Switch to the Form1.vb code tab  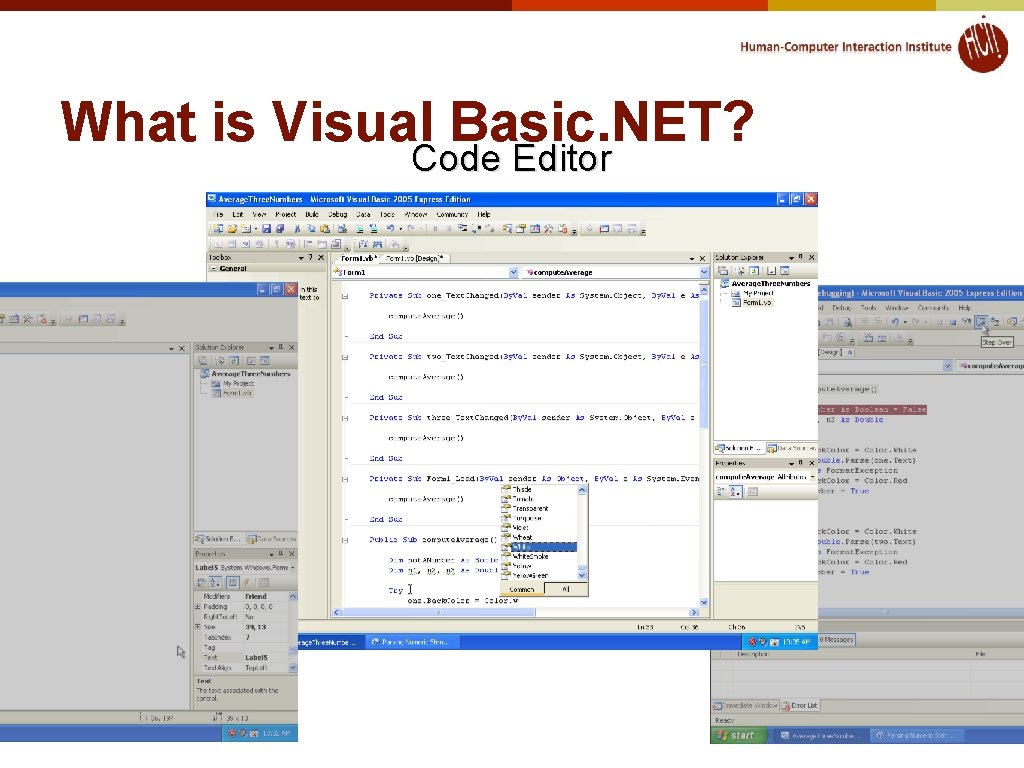pos(358,258)
